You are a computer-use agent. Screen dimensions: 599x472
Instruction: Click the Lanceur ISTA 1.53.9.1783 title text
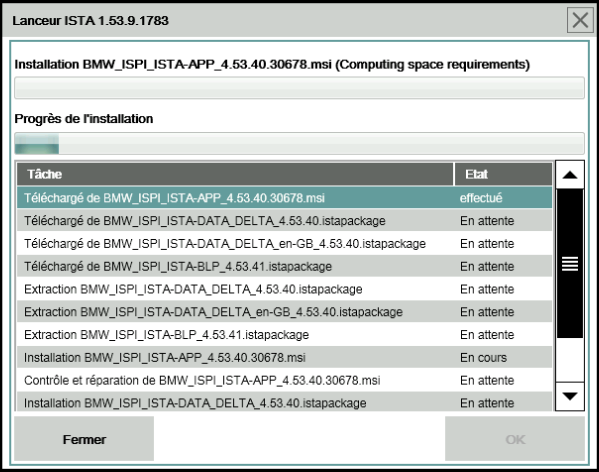[x=91, y=20]
